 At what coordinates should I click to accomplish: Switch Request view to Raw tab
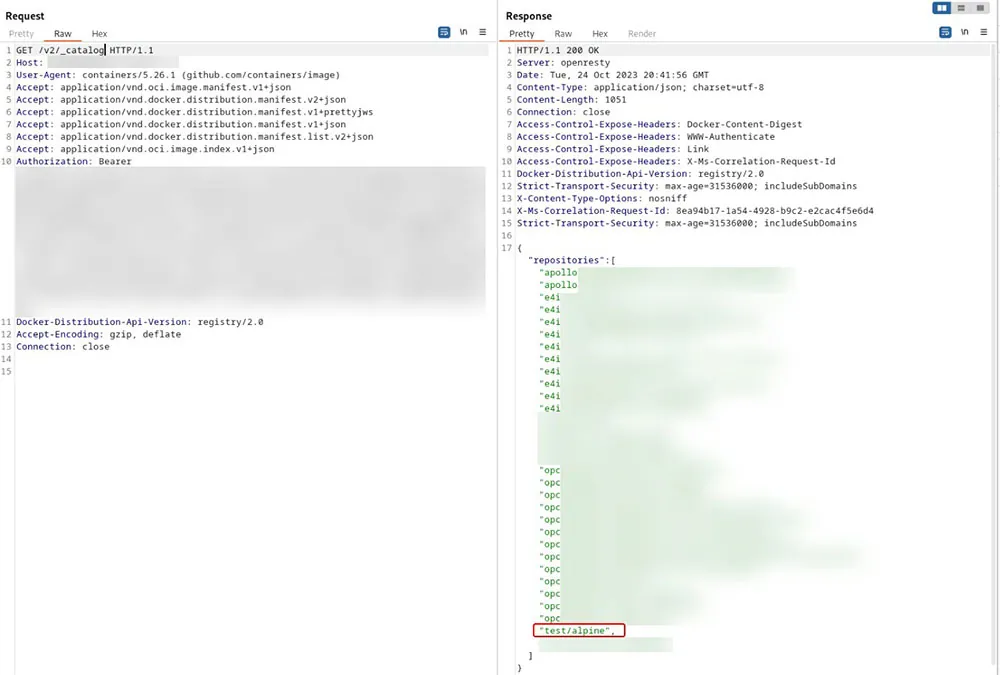pyautogui.click(x=62, y=34)
